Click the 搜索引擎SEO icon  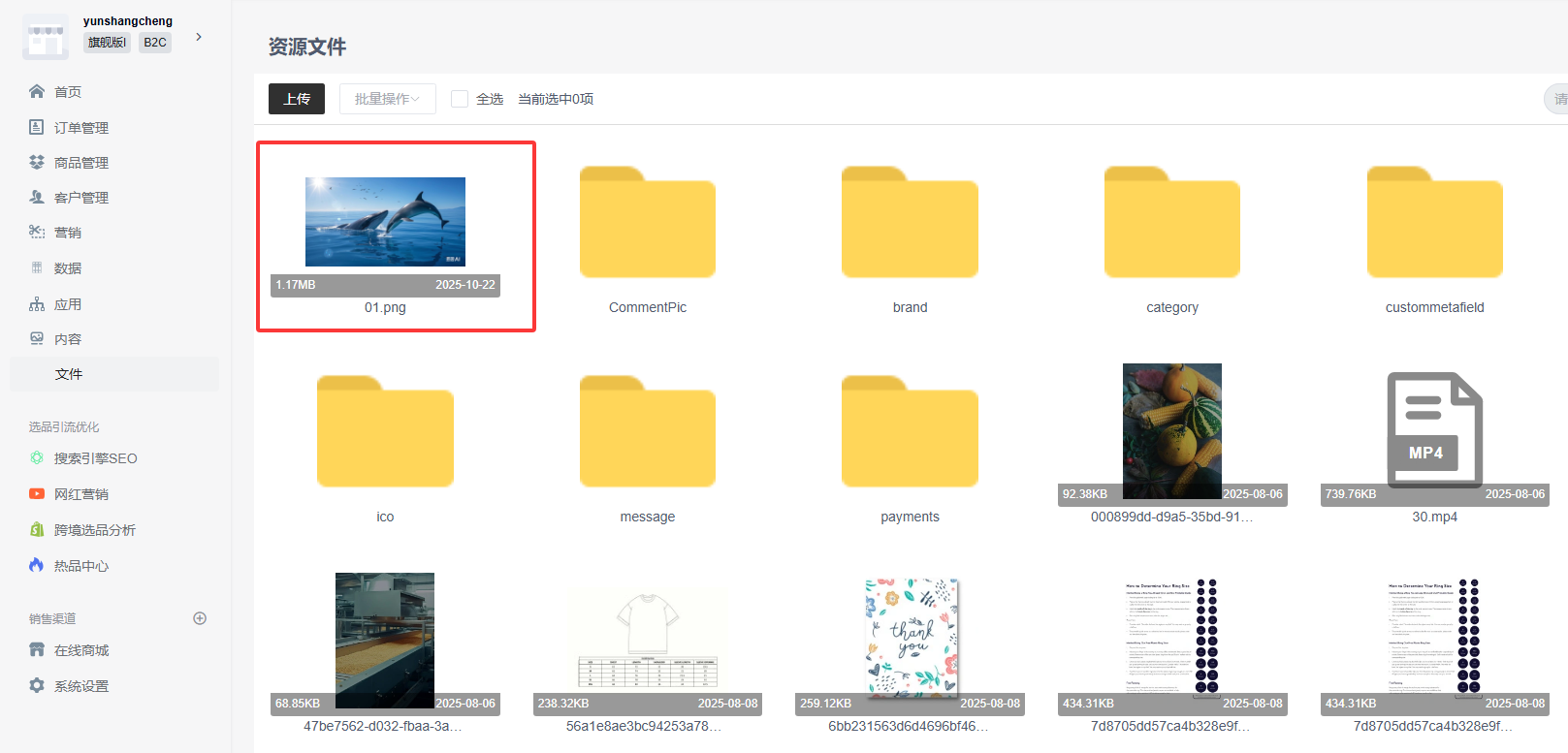click(x=37, y=458)
